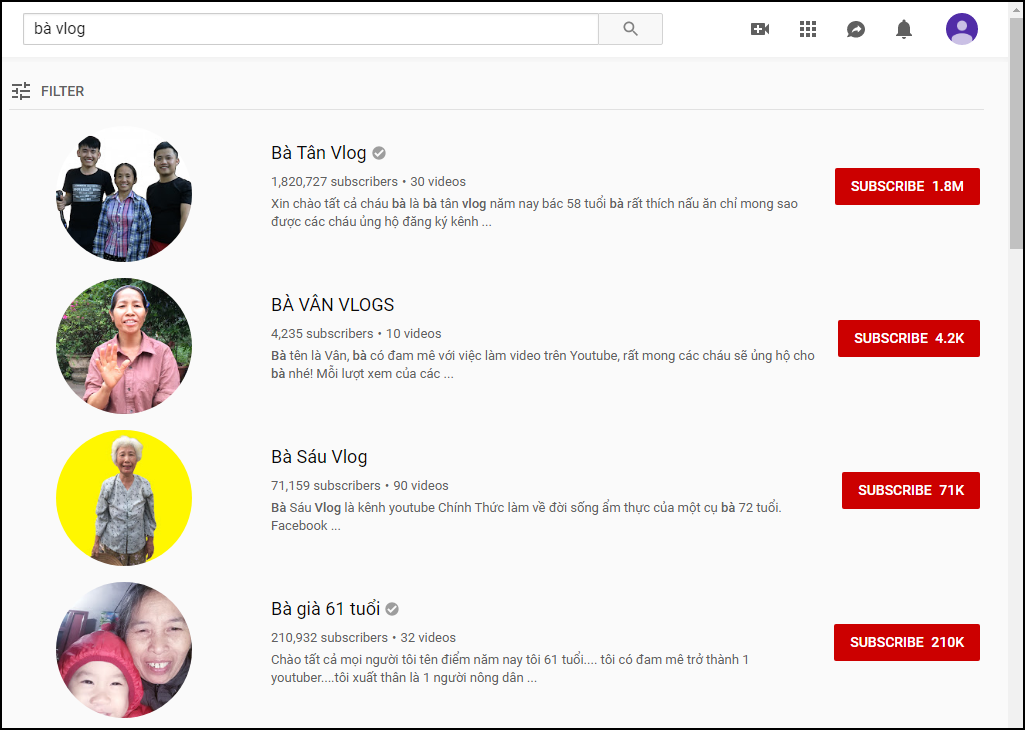
Task: Click the search magnifier button
Action: [x=630, y=29]
